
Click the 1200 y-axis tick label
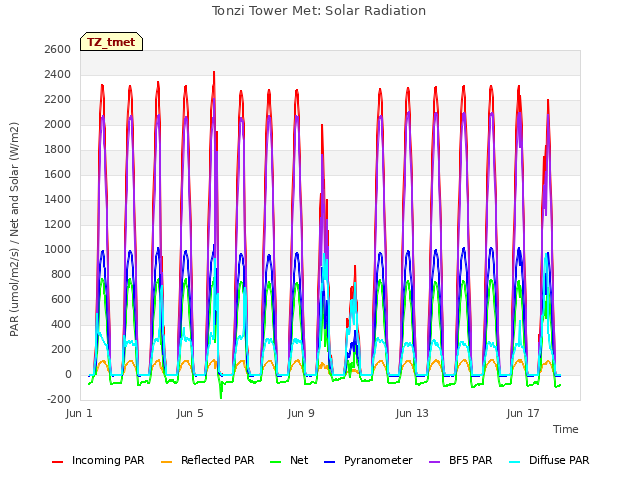coord(58,224)
